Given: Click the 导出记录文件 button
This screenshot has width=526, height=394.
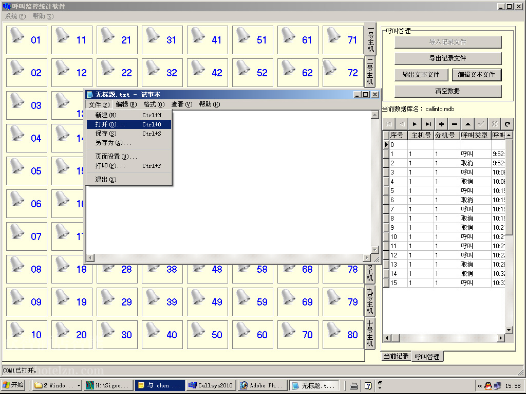Looking at the screenshot, I should click(448, 58).
